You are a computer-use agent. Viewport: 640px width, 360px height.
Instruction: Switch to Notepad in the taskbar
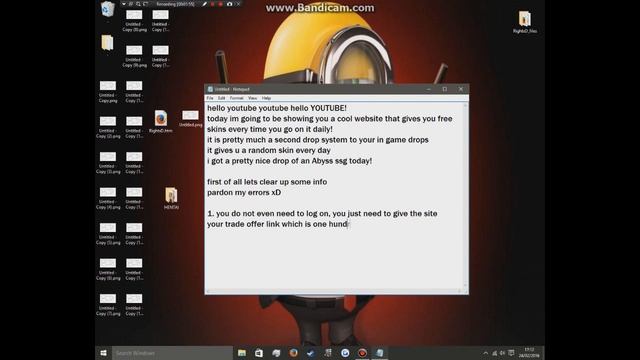pyautogui.click(x=380, y=353)
